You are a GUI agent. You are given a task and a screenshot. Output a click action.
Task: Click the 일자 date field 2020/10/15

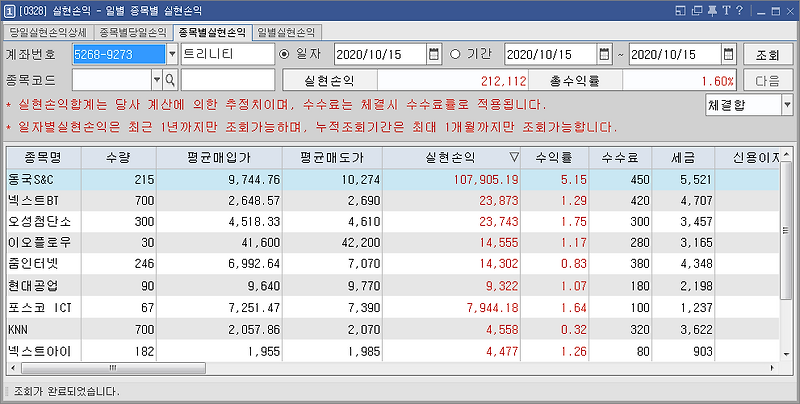(380, 54)
